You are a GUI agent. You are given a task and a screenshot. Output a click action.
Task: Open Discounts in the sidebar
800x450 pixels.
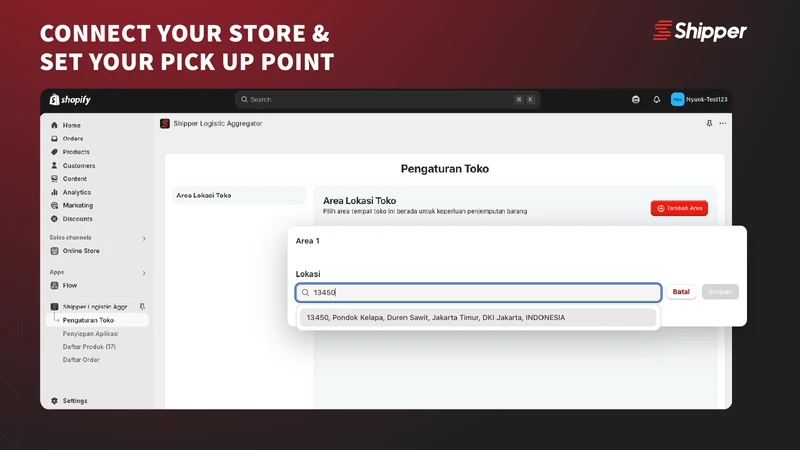point(78,219)
